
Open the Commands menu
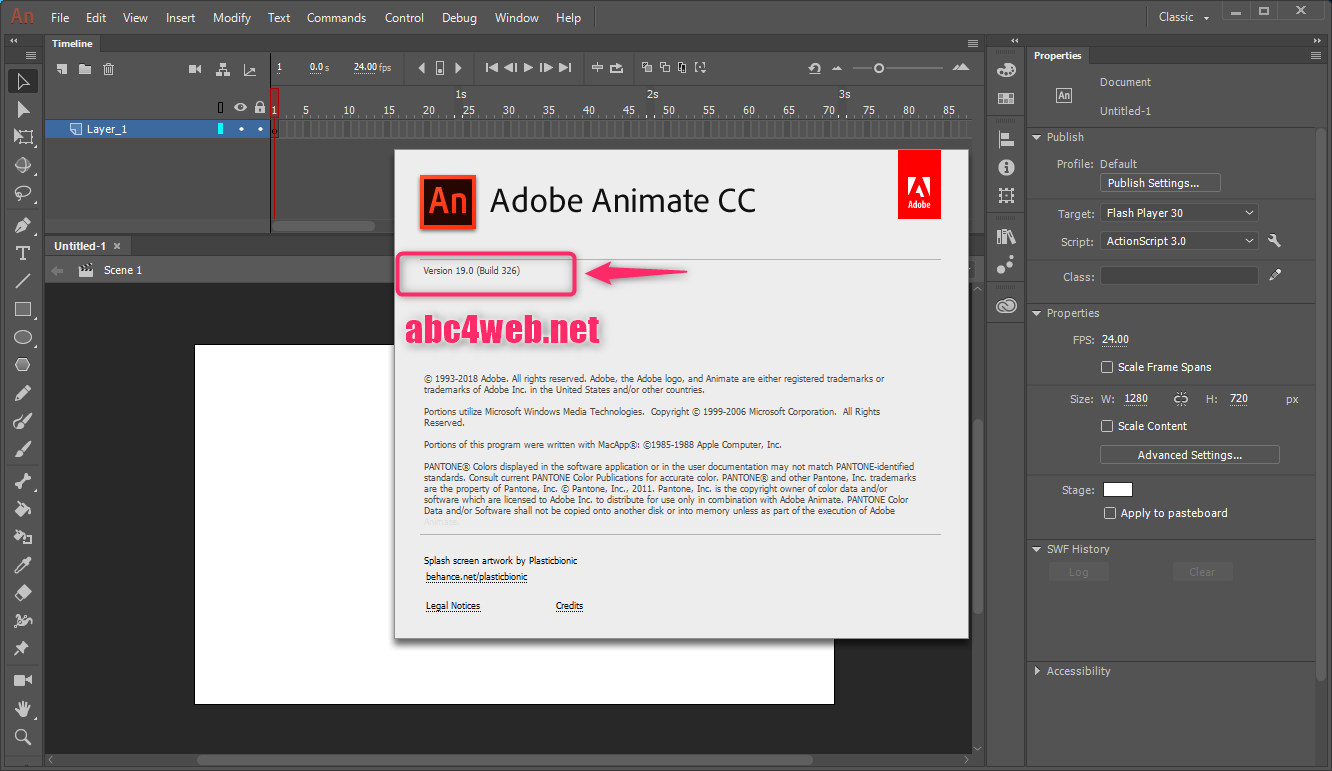click(336, 18)
